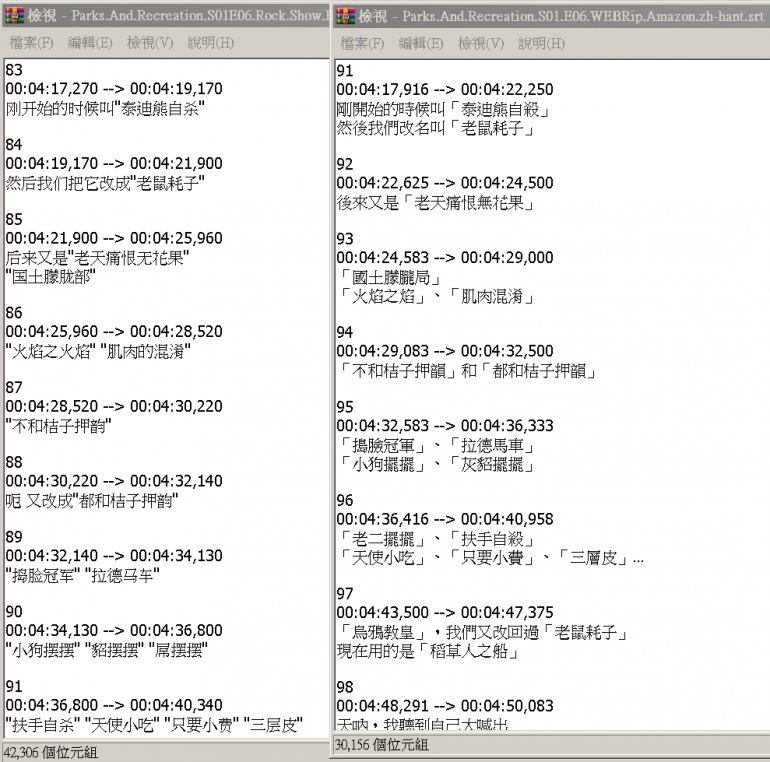
Task: Click timestamp 00:04:22,625 --> 00:04:24,500
Action: (x=445, y=183)
